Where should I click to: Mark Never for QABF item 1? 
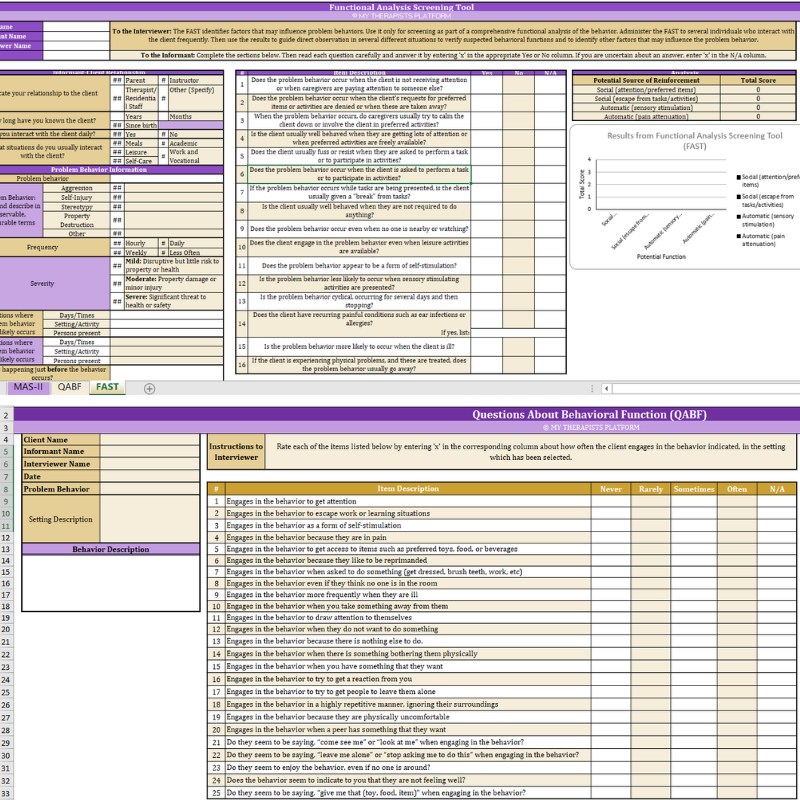pos(611,502)
